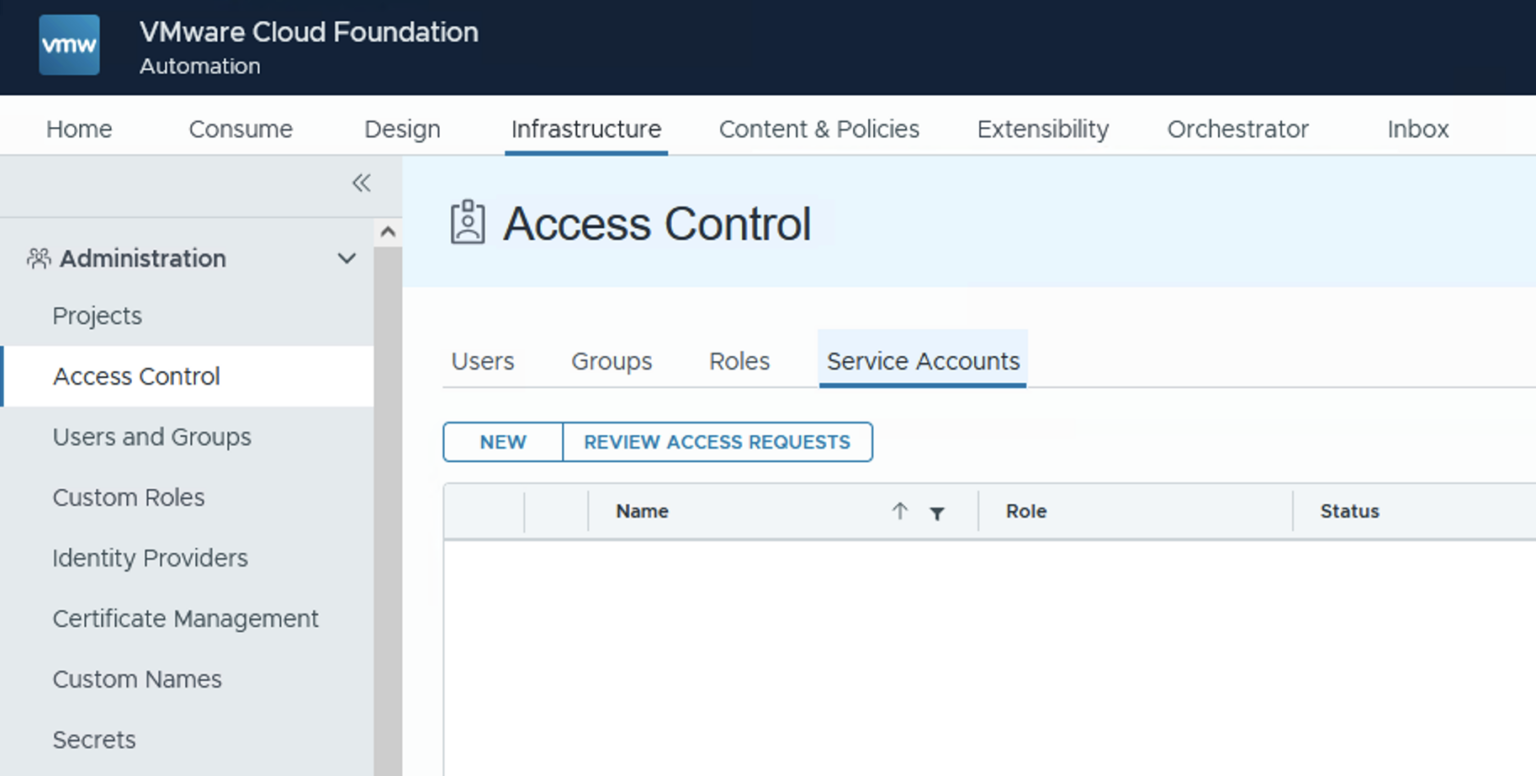The height and width of the screenshot is (776, 1536).
Task: Select Custom Names in the sidebar
Action: 137,679
